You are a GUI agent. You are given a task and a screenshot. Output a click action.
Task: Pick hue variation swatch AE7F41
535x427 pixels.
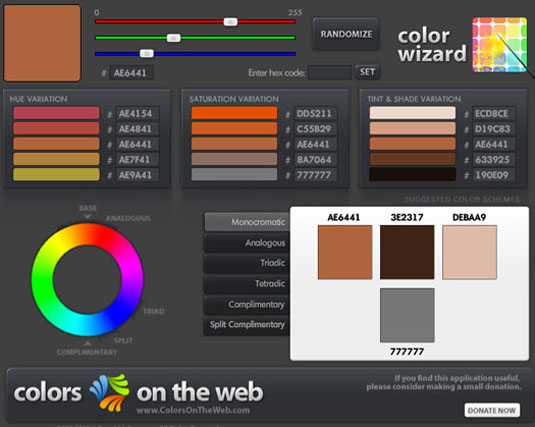tap(56, 159)
